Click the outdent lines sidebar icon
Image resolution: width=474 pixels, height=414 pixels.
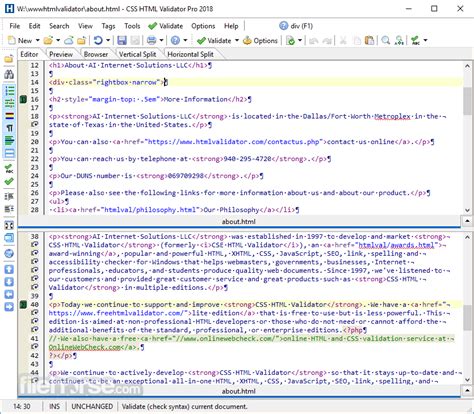(x=9, y=209)
